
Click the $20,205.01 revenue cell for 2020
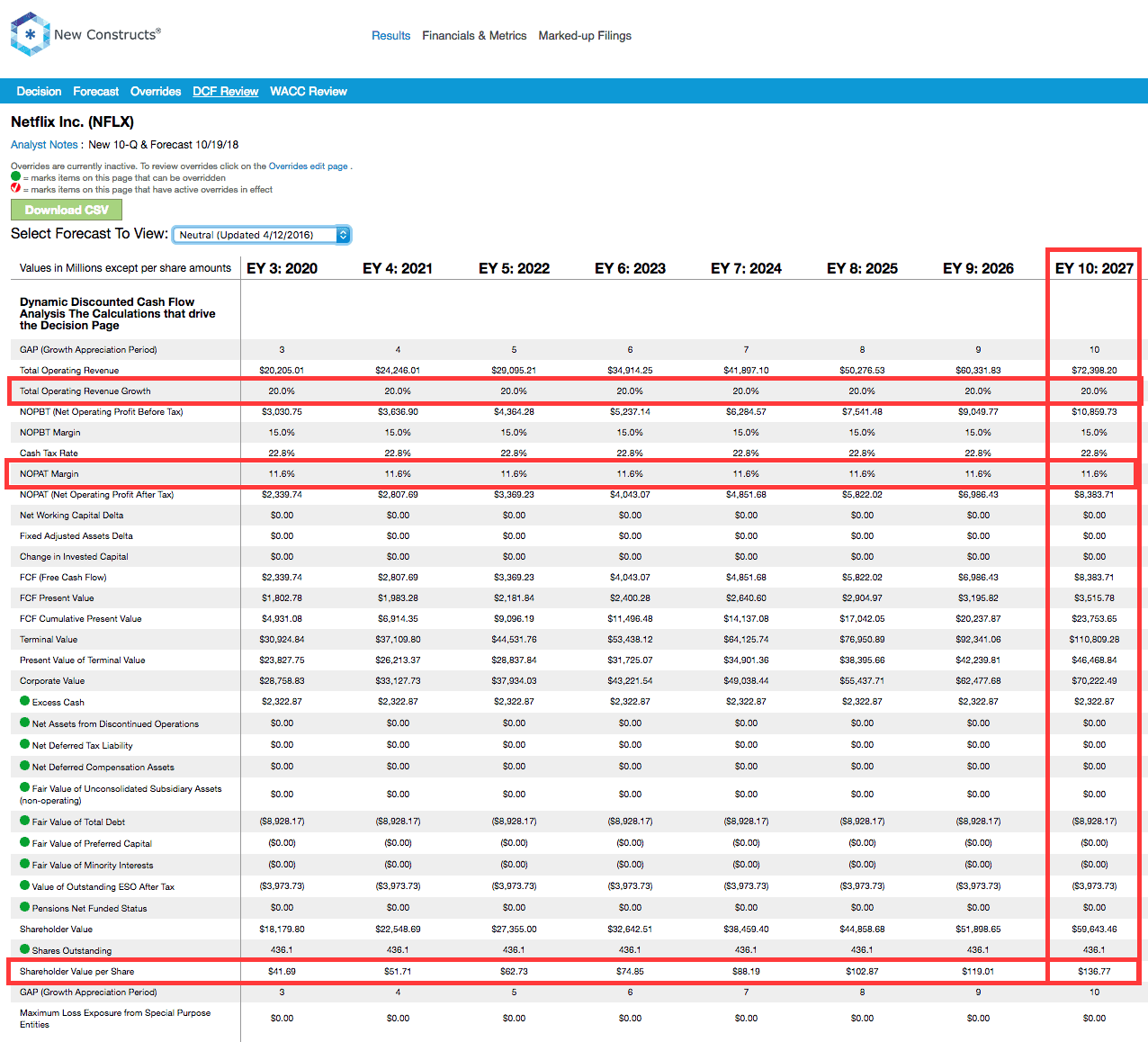click(282, 371)
